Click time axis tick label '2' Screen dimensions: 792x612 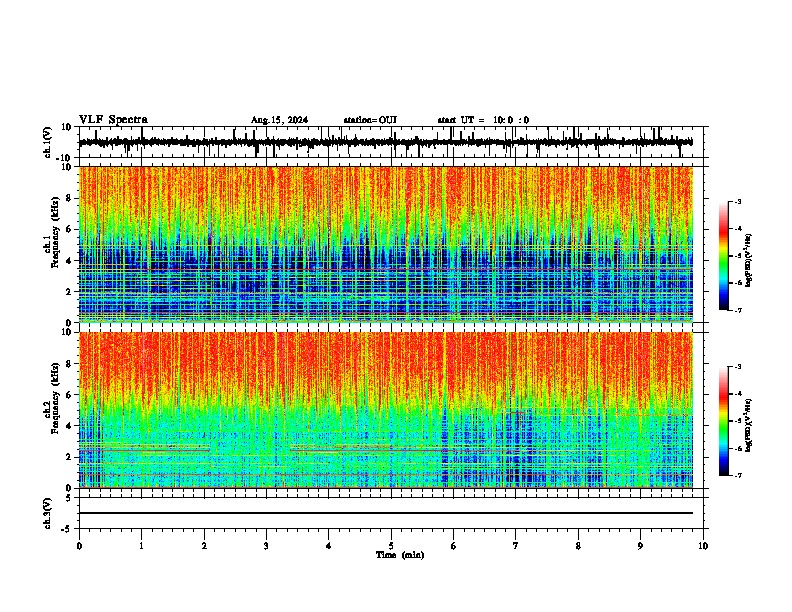204,546
